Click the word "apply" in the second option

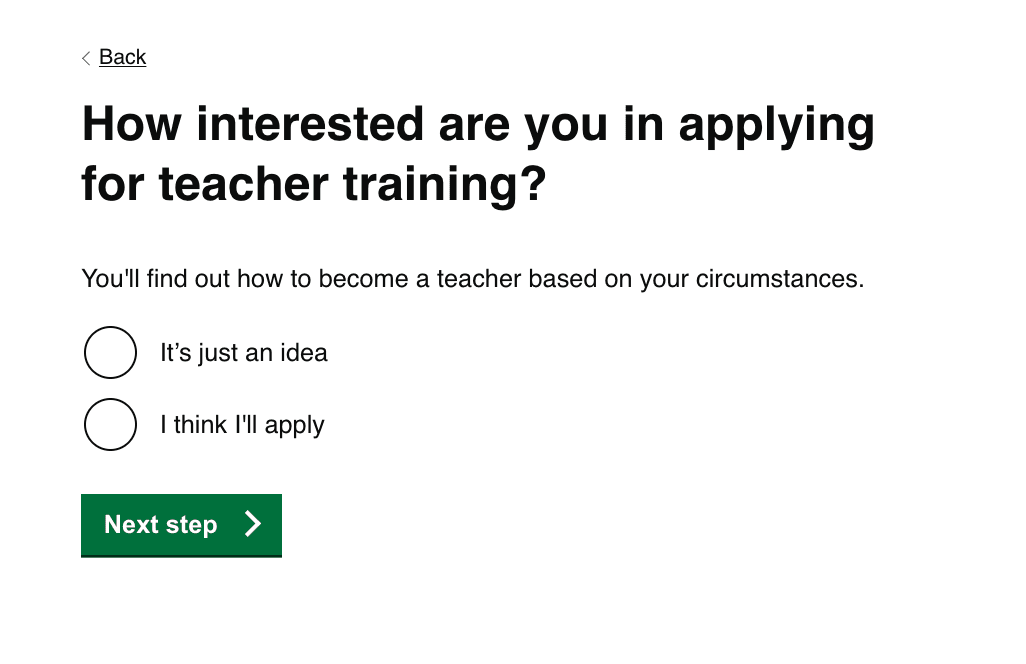(x=295, y=426)
